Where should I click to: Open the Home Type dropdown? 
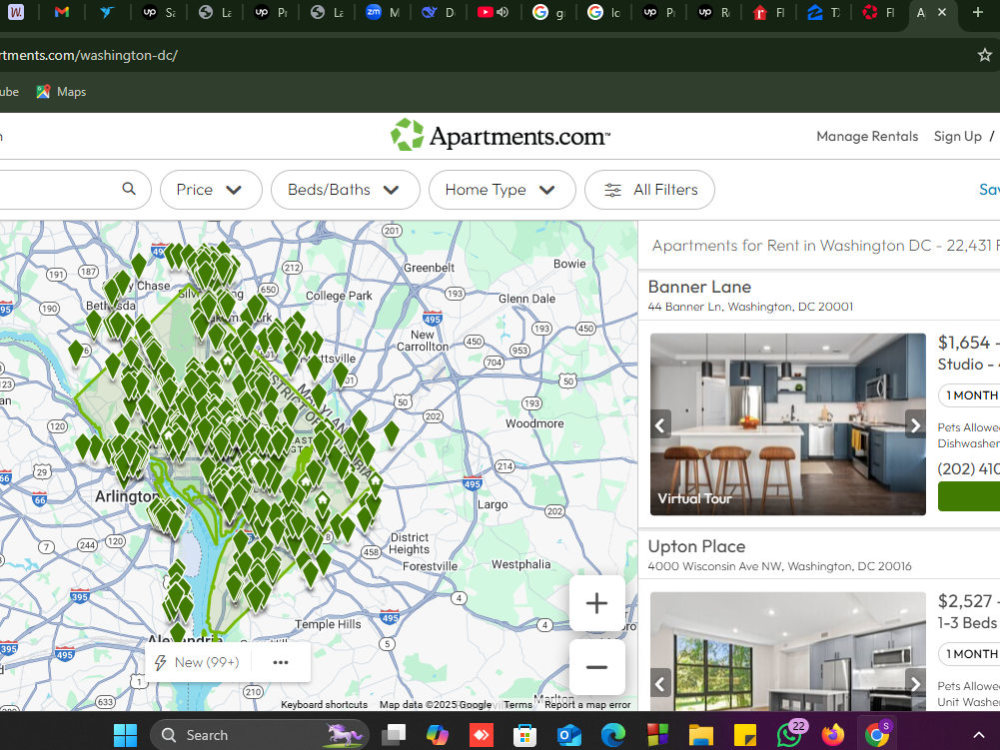[502, 189]
